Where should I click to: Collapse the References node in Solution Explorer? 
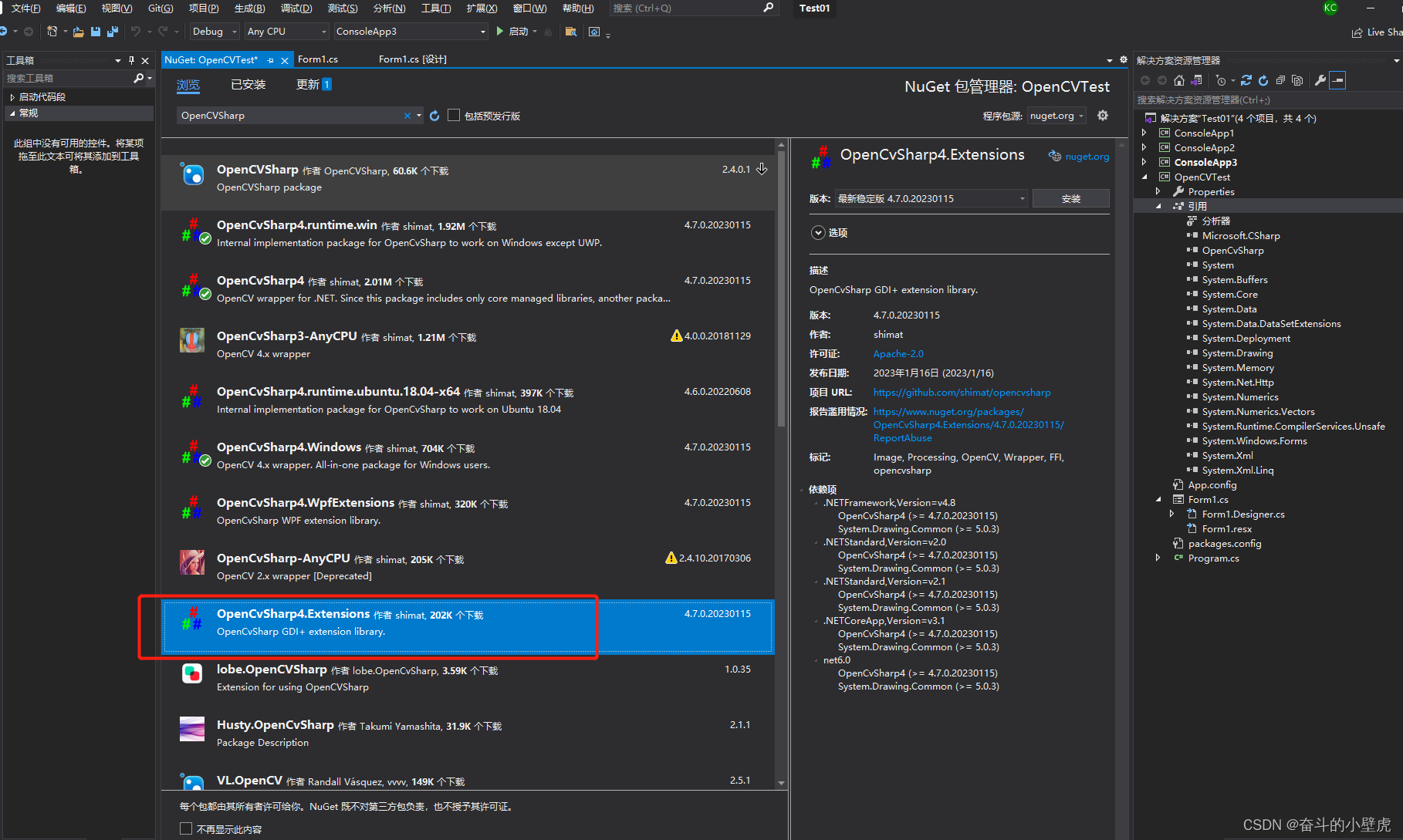[x=1158, y=206]
